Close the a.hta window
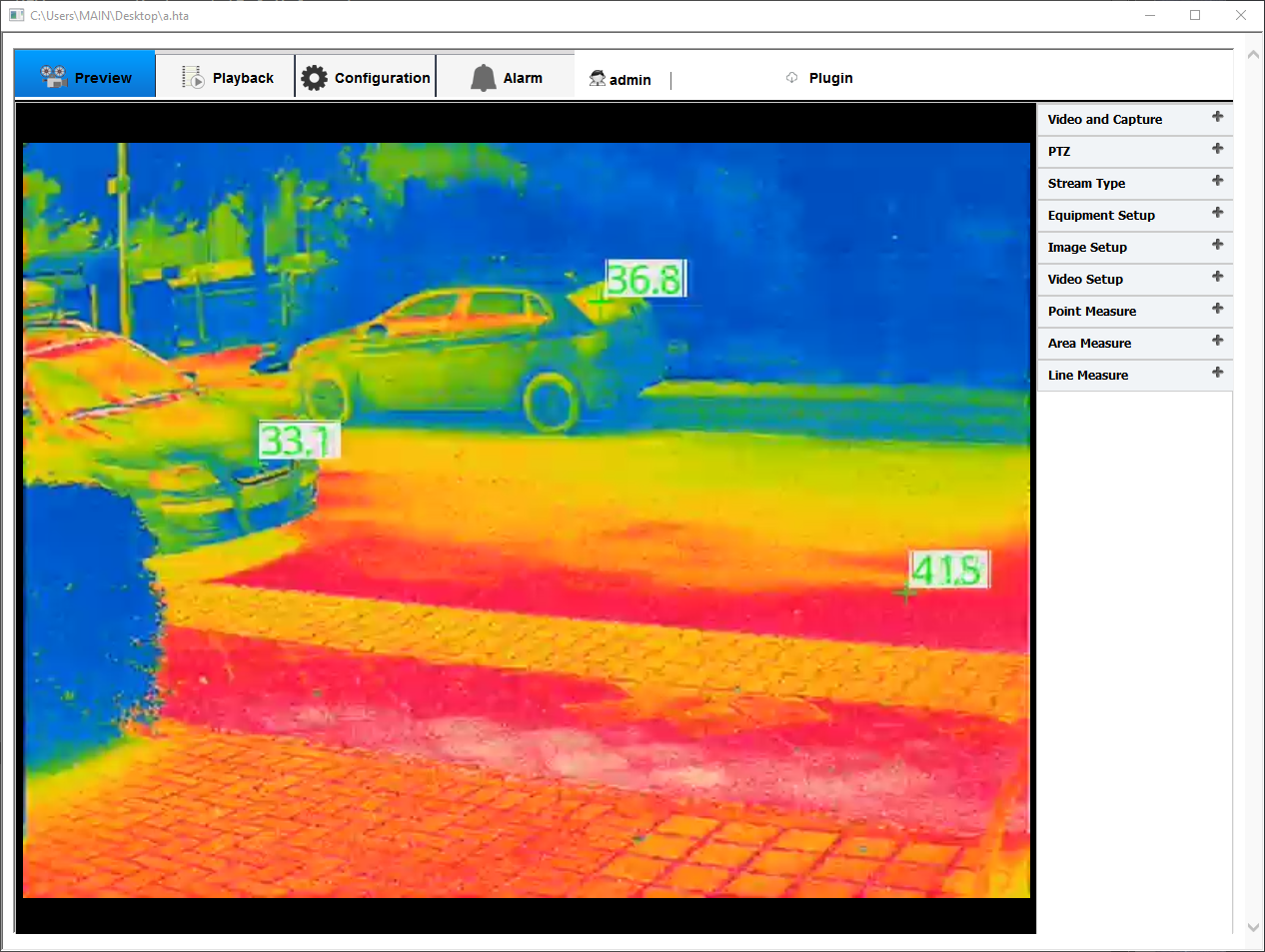 coord(1241,15)
